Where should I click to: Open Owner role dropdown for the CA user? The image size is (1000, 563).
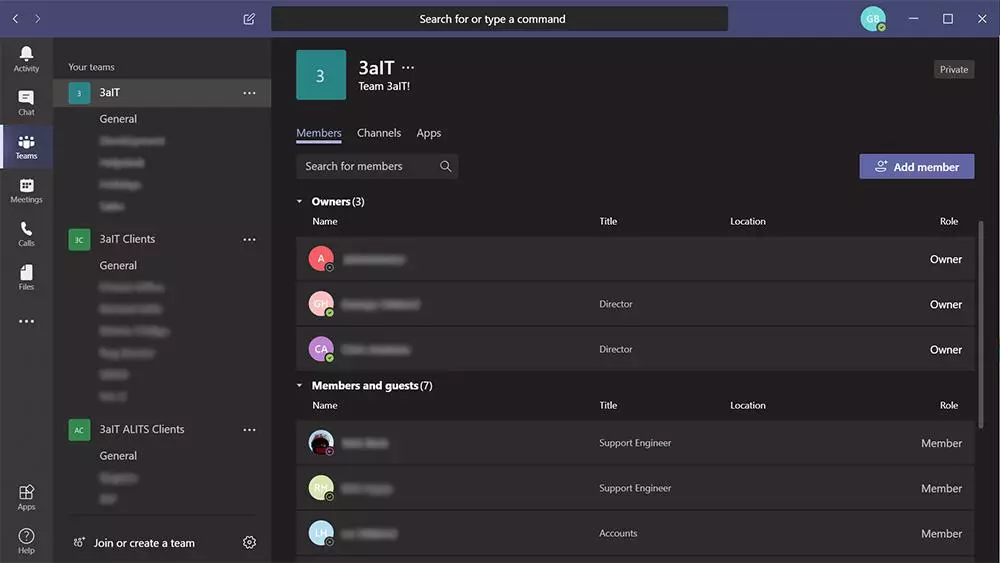pyautogui.click(x=946, y=350)
